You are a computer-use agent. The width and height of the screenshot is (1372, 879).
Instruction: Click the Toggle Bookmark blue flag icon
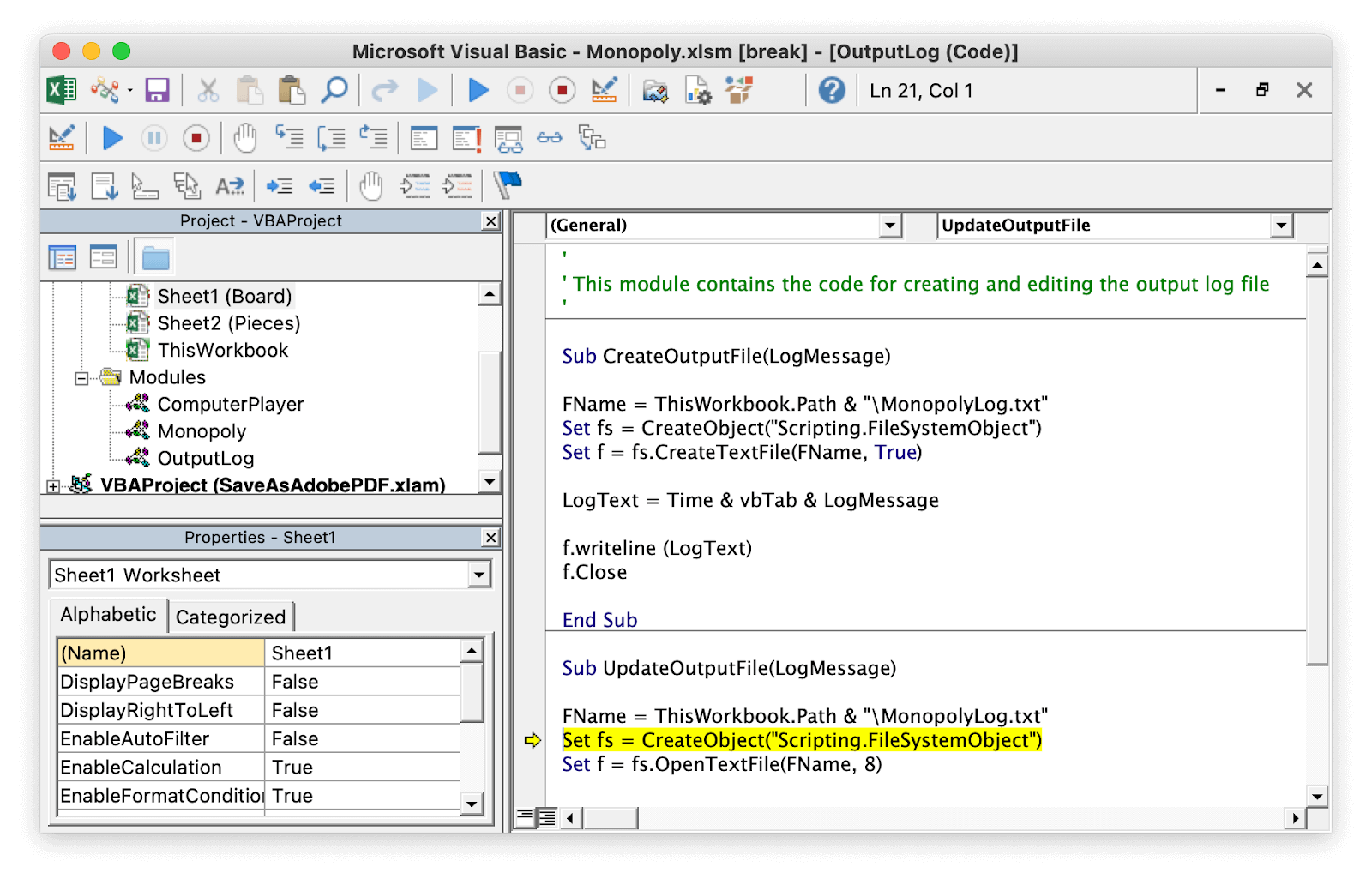(508, 185)
